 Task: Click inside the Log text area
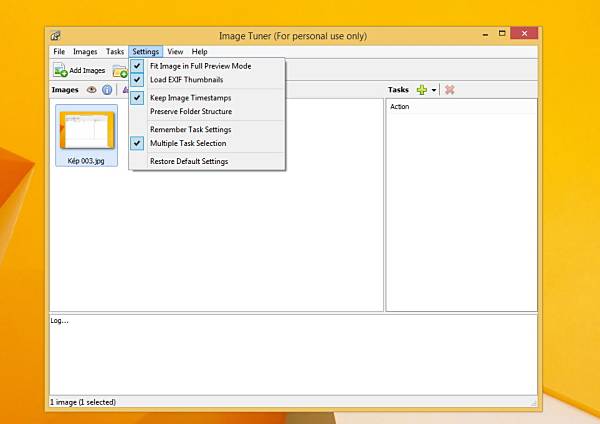(x=293, y=355)
